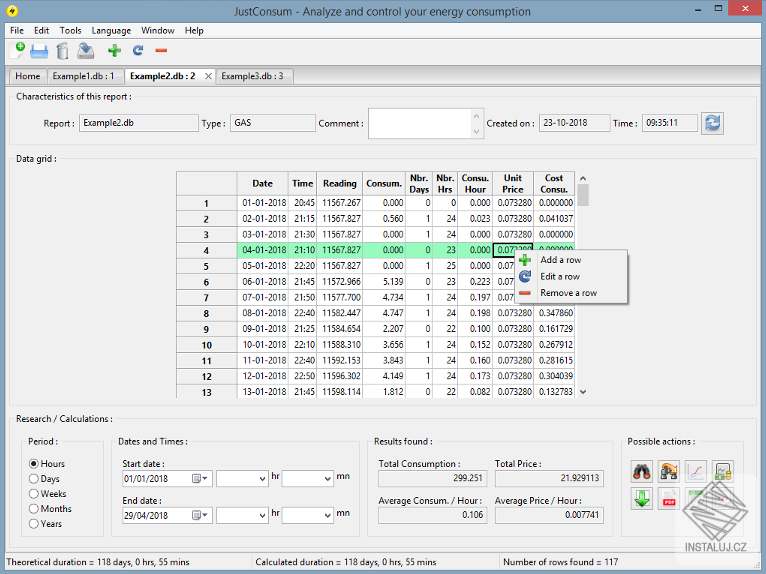The height and width of the screenshot is (574, 766).
Task: Switch to the Example3.db tab
Action: point(252,76)
